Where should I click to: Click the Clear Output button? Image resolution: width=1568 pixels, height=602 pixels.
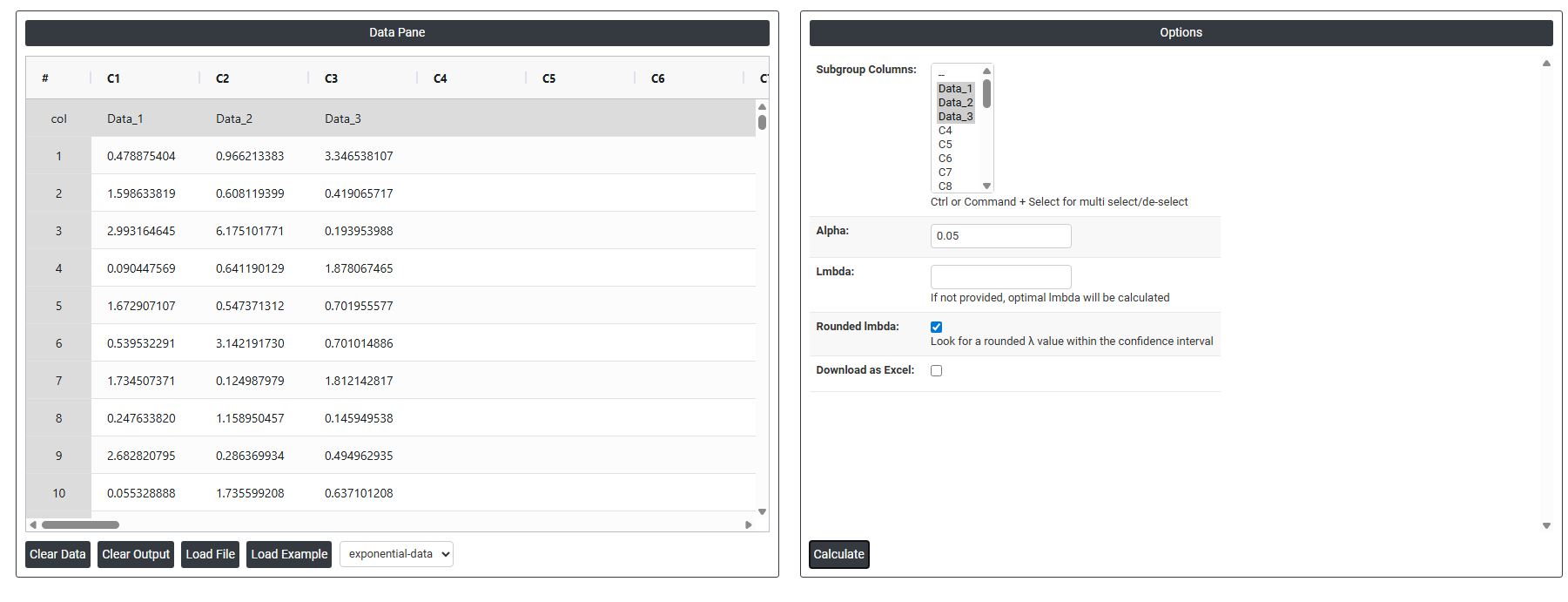(136, 554)
